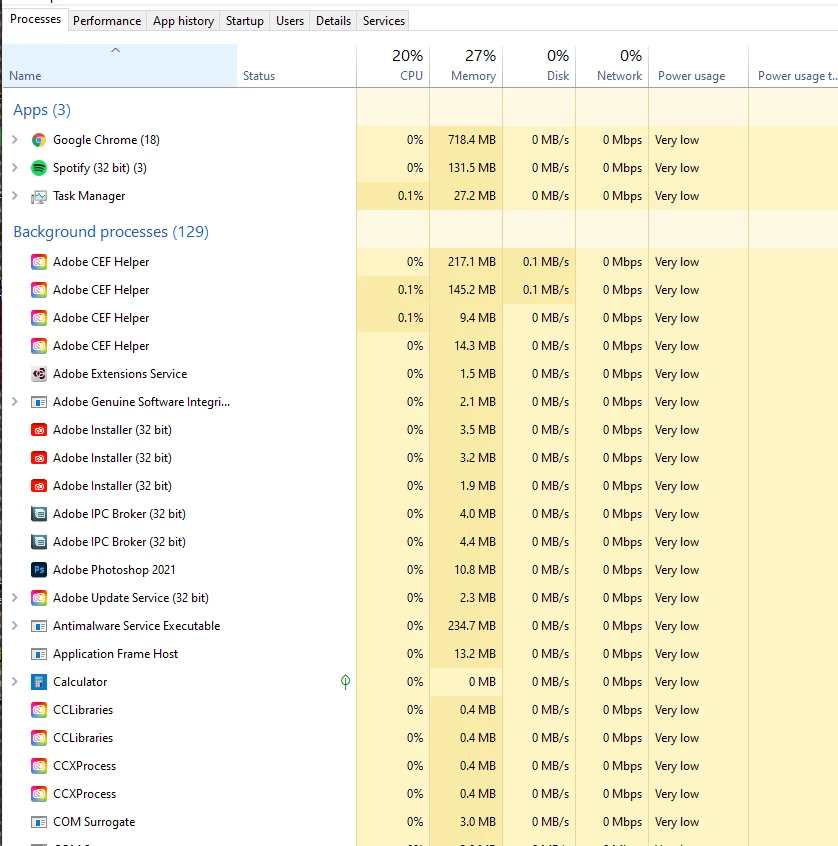Click the 718.4 MB memory cell
The image size is (838, 846).
(466, 140)
